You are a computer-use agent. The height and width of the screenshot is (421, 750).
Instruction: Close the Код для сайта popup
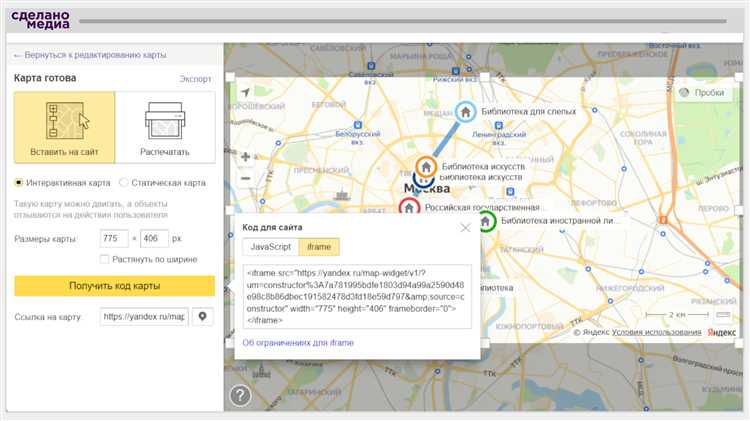465,228
